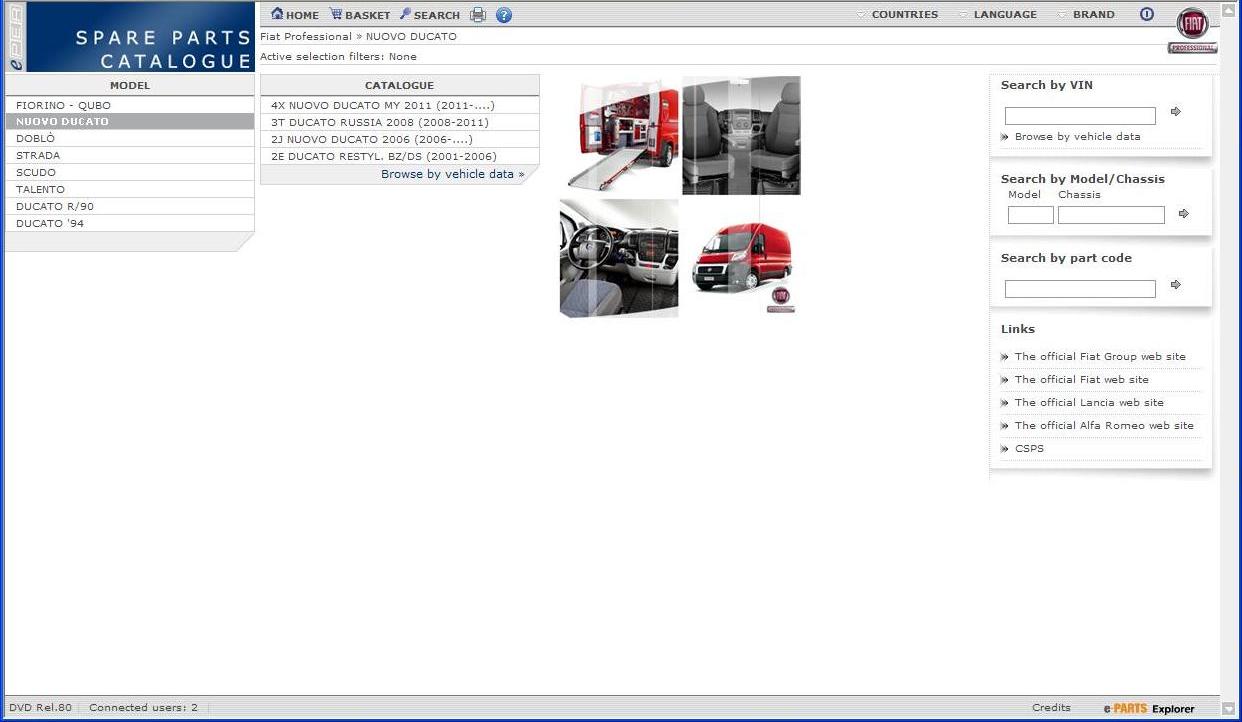Open 3T DUCATO RUSSIA 2008 catalogue
The width and height of the screenshot is (1242, 722).
(400, 122)
